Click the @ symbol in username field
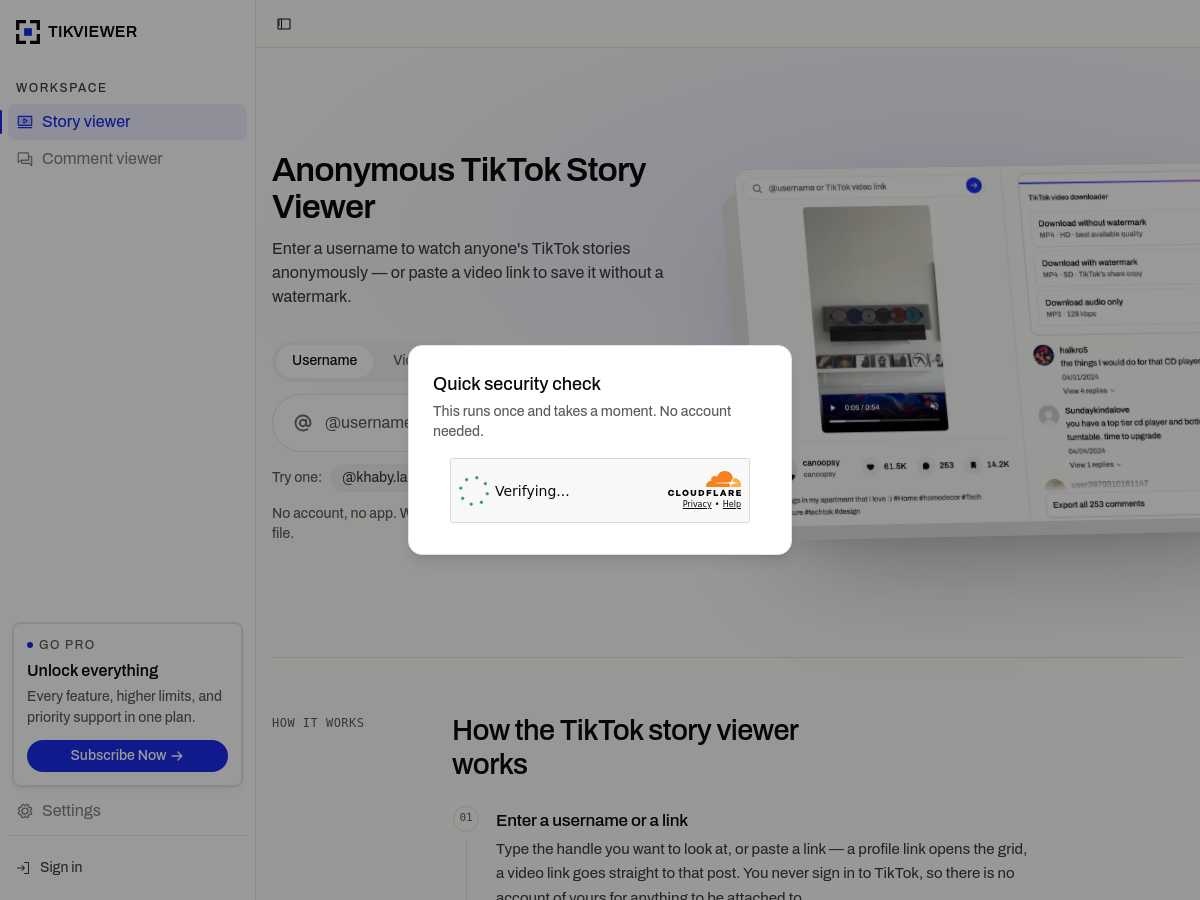The image size is (1200, 900). coord(303,423)
